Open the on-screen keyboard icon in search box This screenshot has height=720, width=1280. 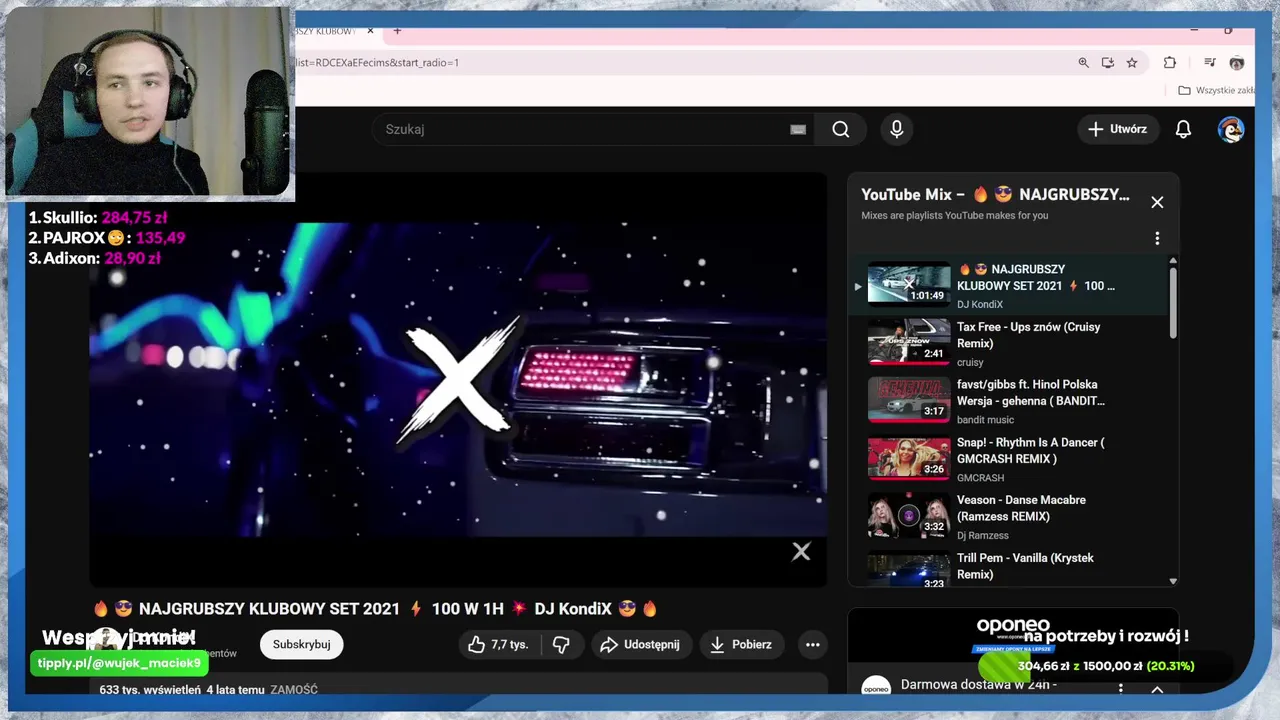pyautogui.click(x=798, y=129)
